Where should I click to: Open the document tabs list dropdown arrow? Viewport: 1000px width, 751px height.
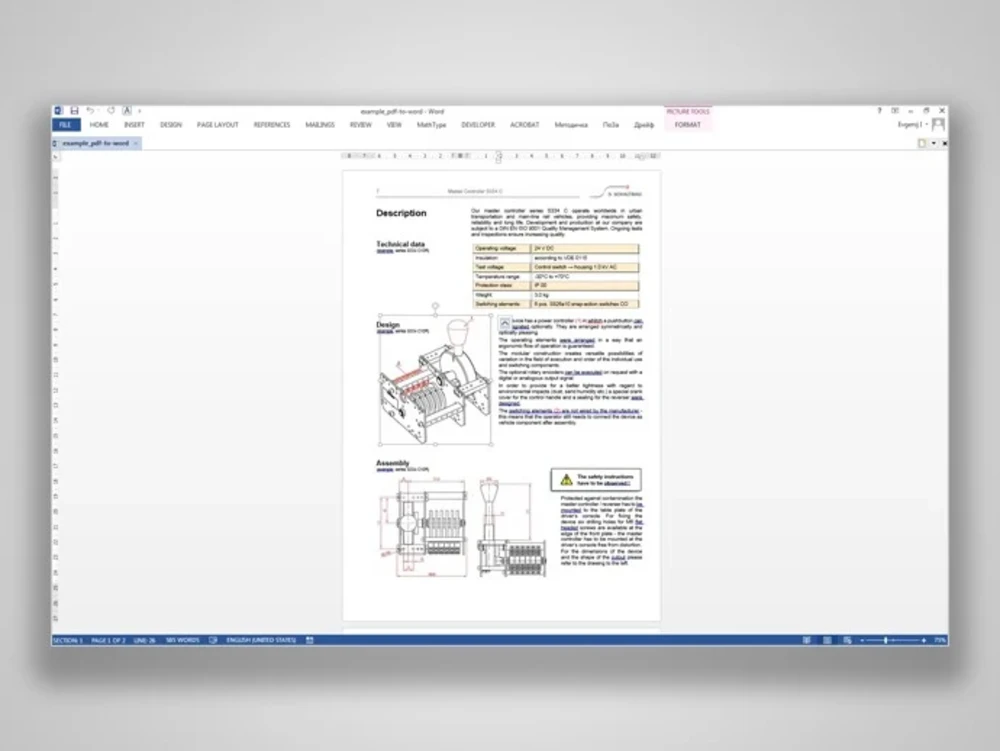pos(934,143)
